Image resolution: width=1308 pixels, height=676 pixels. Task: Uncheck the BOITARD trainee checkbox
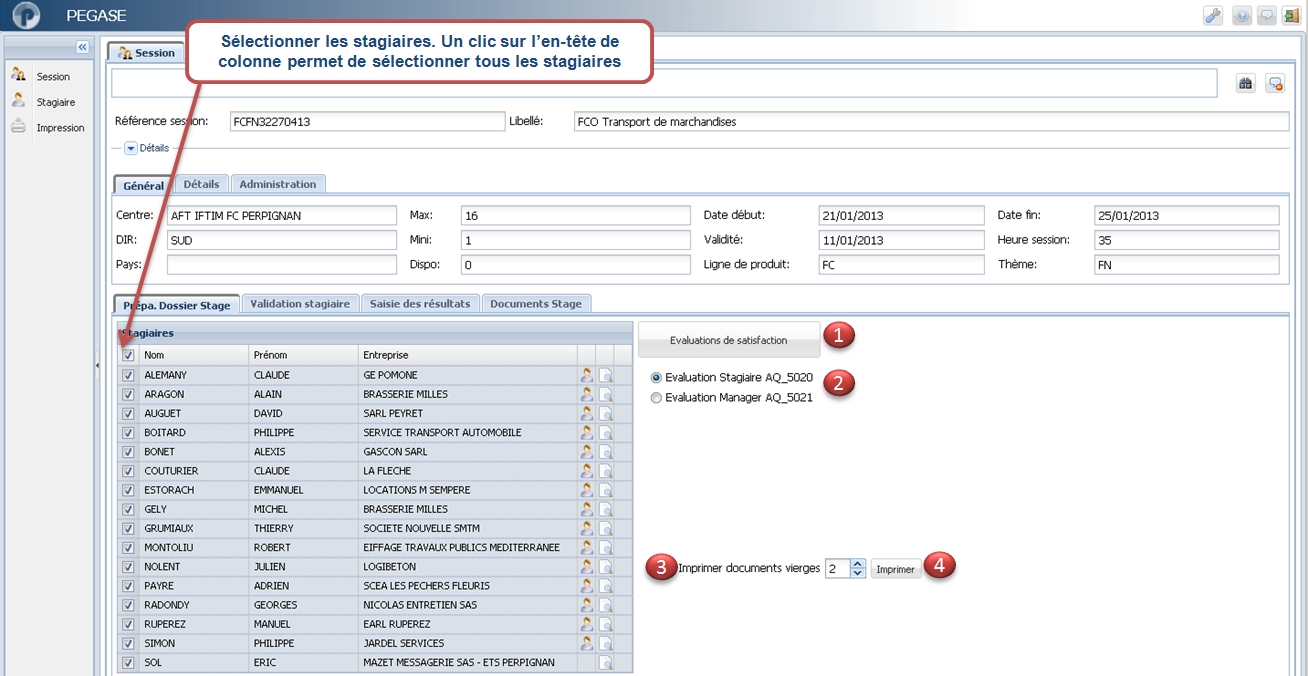(128, 433)
